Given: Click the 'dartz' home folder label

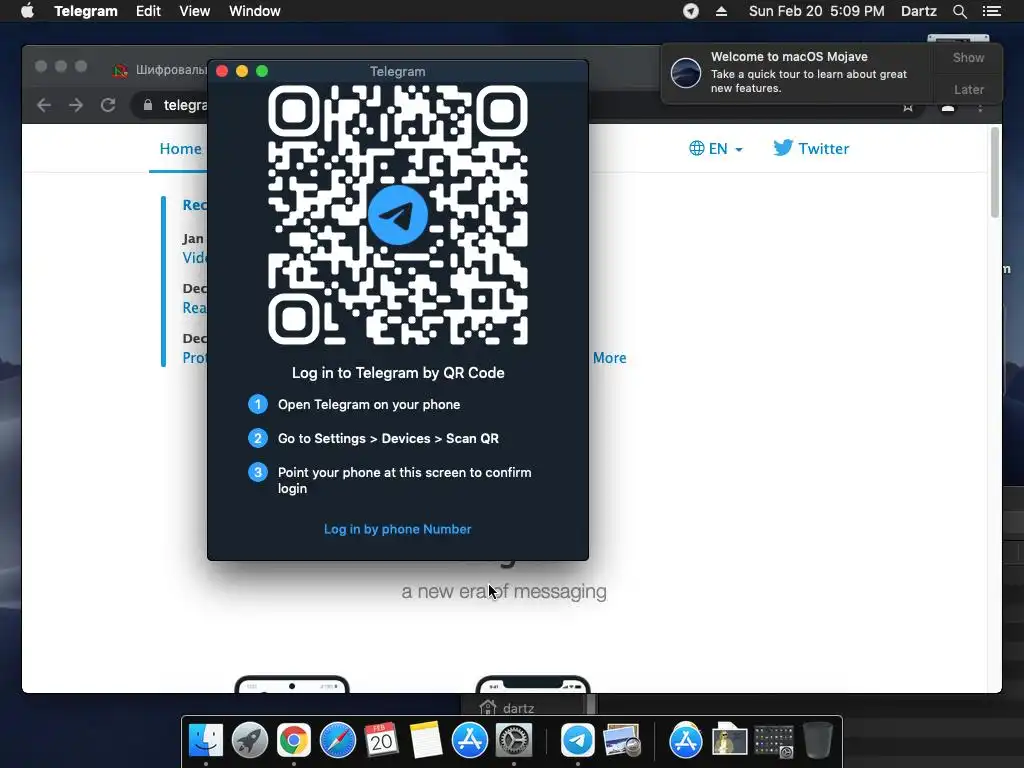Looking at the screenshot, I should click(x=519, y=708).
